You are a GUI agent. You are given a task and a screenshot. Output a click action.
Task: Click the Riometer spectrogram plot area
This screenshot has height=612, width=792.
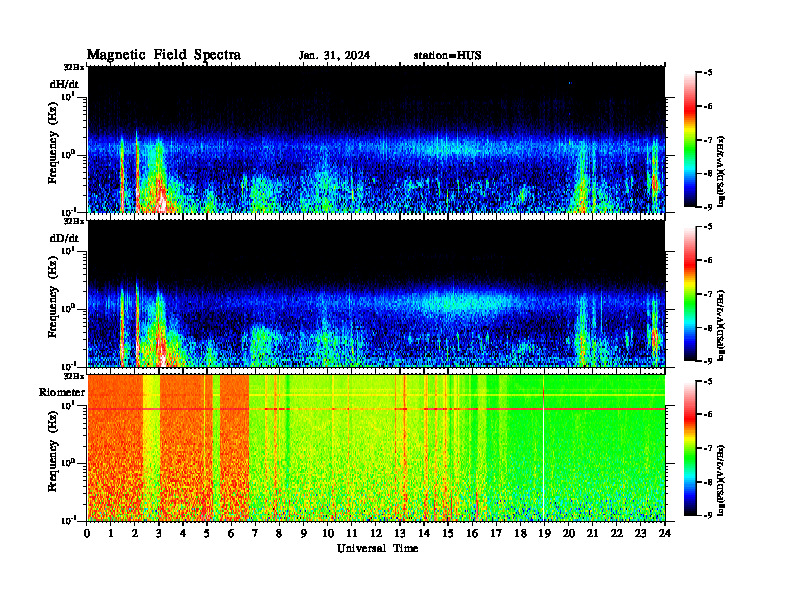click(x=376, y=448)
